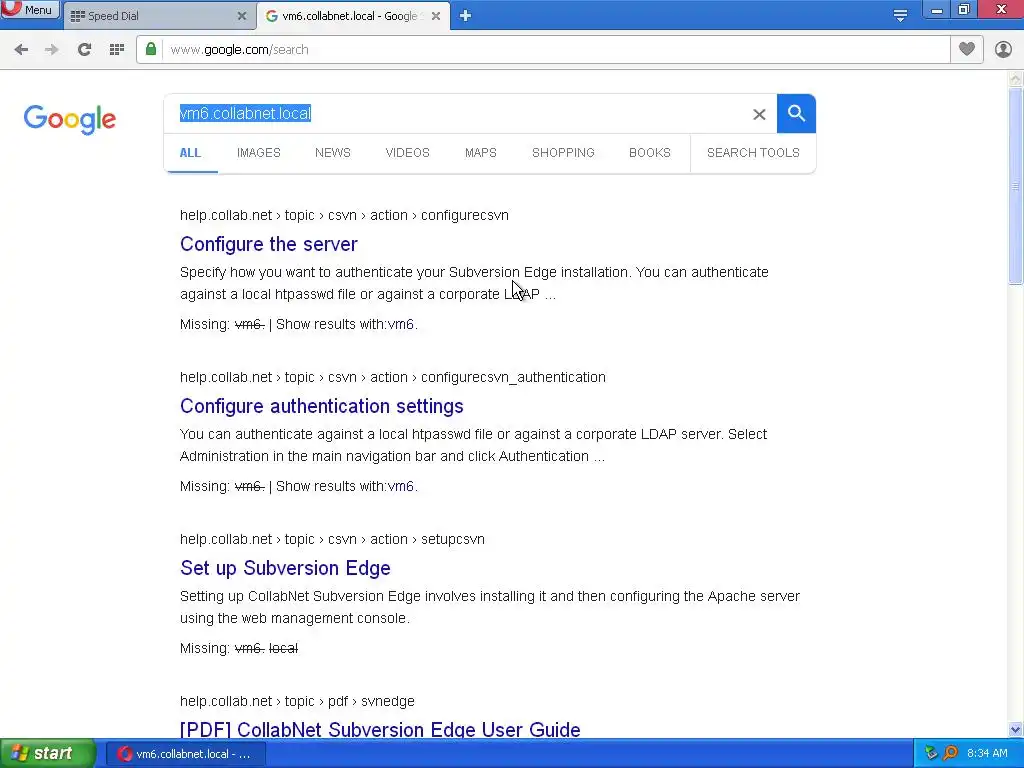Switch to BOOKS results
Image resolution: width=1024 pixels, height=768 pixels.
click(650, 153)
